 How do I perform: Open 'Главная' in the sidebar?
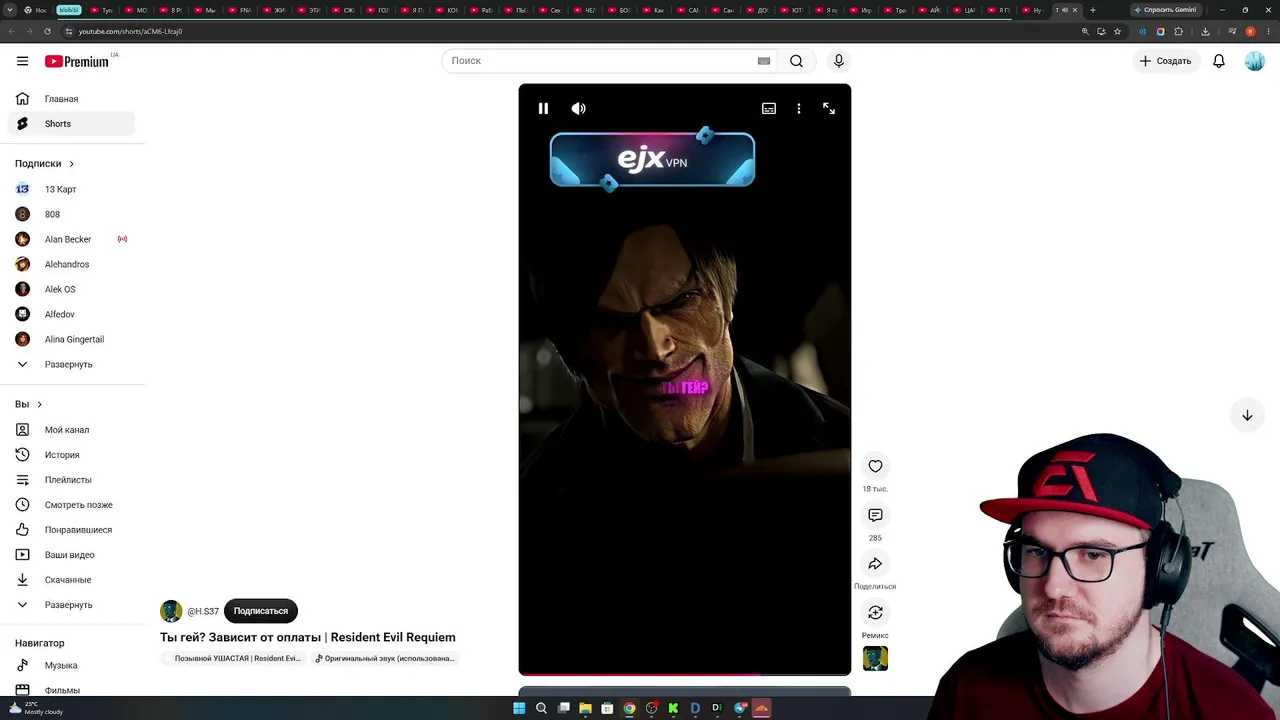pos(71,99)
